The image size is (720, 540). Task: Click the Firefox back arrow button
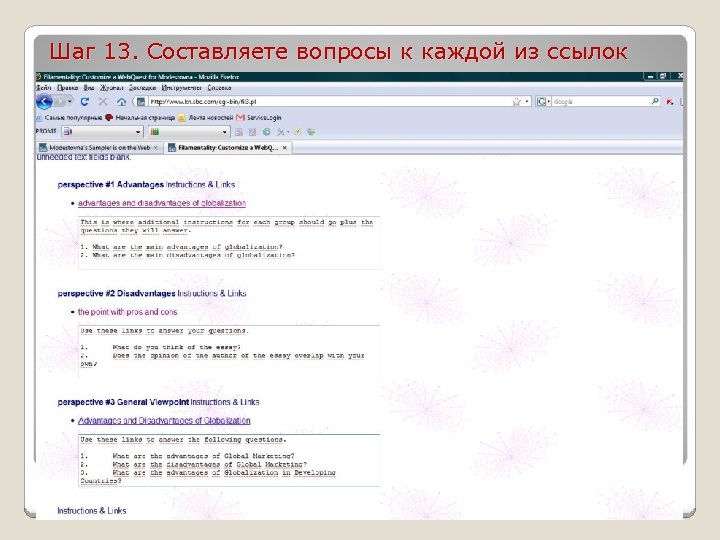coord(44,101)
